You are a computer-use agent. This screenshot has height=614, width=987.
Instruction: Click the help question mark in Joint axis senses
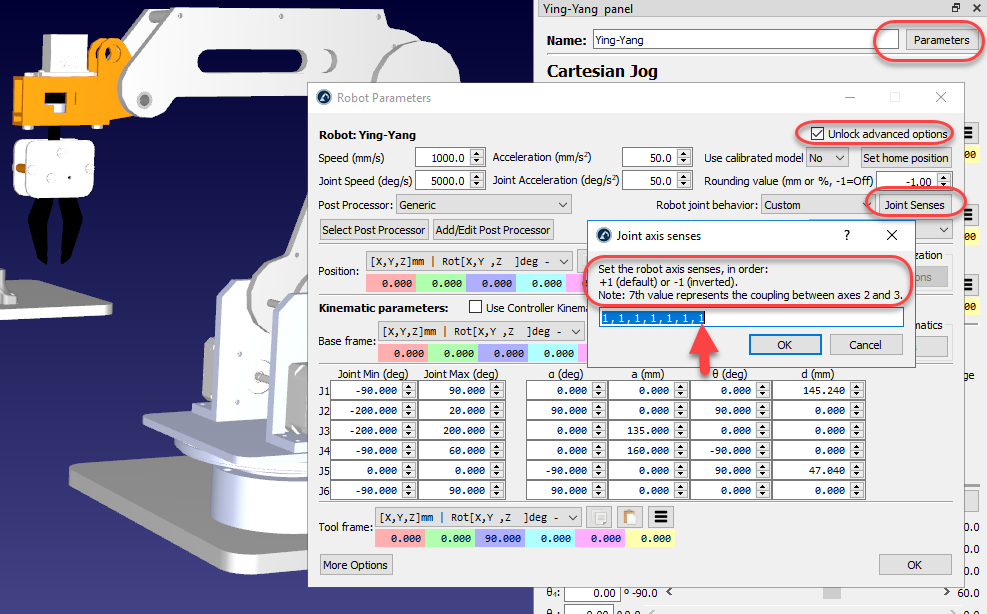coord(847,235)
